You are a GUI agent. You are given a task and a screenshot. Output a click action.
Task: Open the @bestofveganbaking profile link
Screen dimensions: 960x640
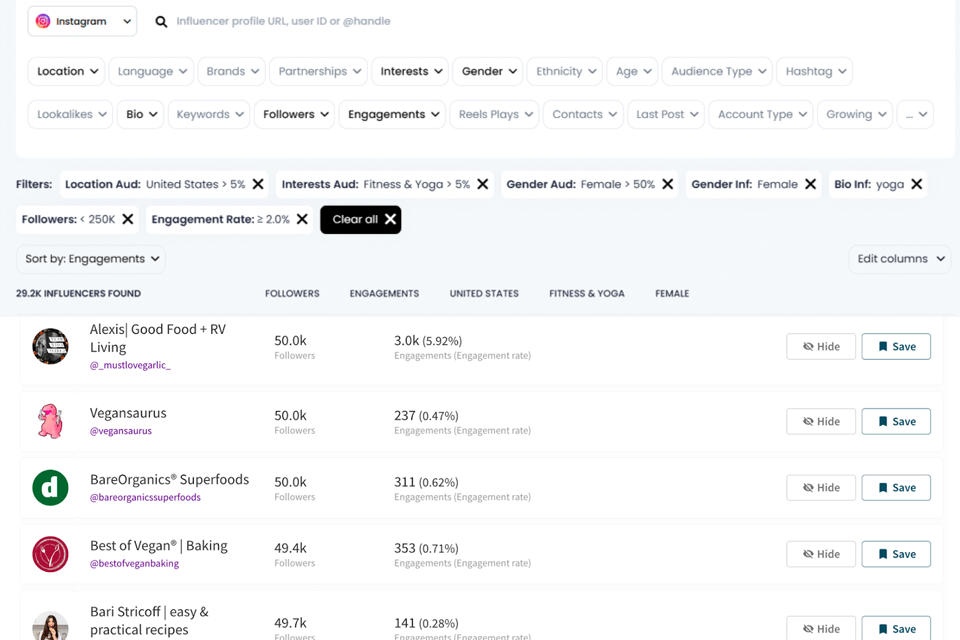click(134, 563)
